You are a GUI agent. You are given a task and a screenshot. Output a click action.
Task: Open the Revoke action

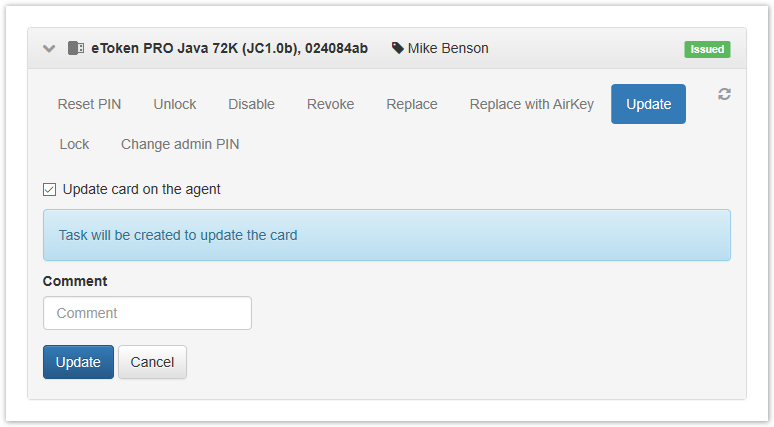(x=330, y=104)
